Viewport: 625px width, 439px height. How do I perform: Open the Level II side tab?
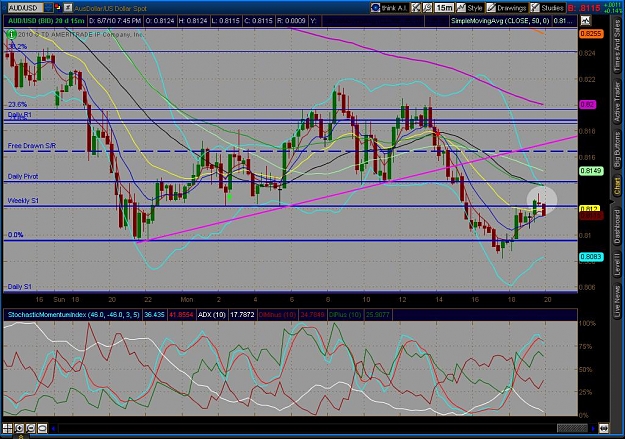617,264
